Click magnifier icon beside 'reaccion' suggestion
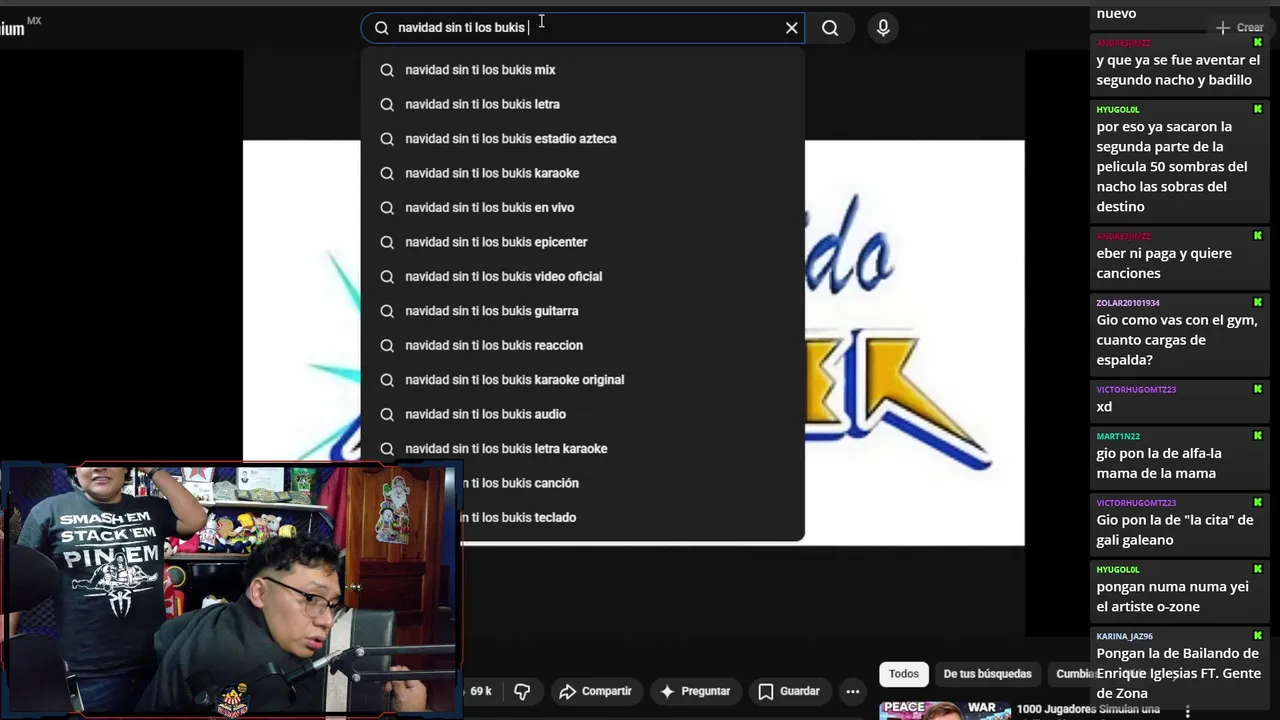Image resolution: width=1280 pixels, height=720 pixels. [387, 345]
